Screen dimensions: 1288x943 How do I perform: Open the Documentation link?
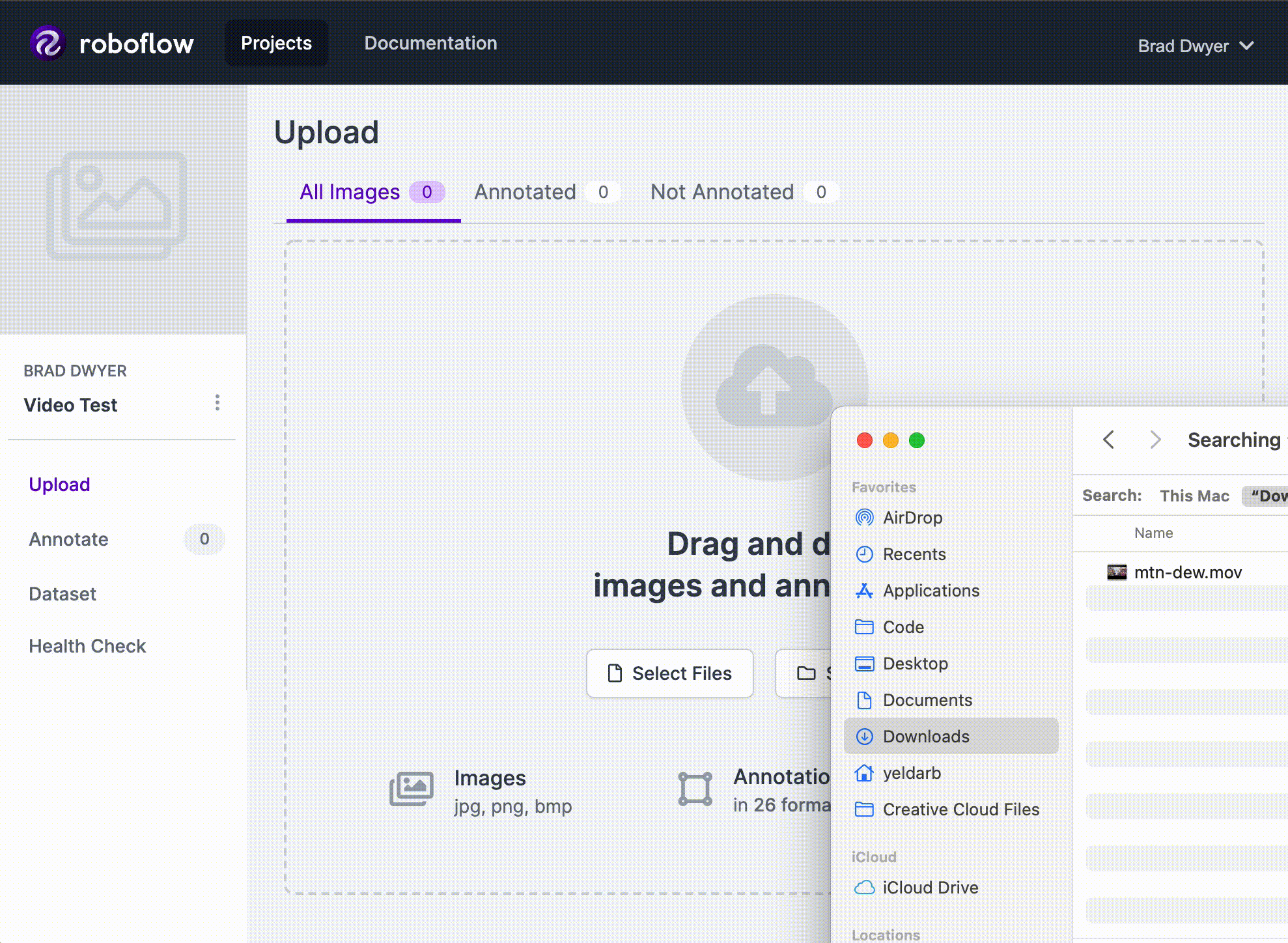pyautogui.click(x=430, y=43)
